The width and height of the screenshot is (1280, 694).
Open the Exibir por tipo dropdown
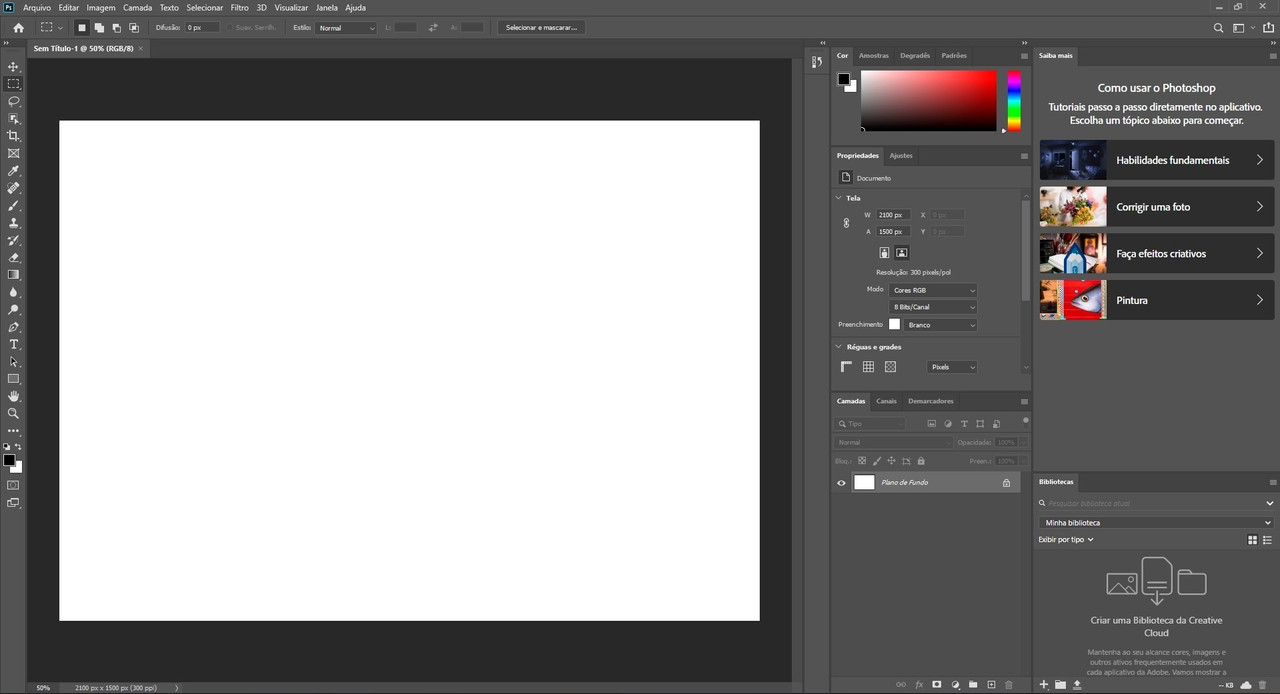pos(1066,540)
